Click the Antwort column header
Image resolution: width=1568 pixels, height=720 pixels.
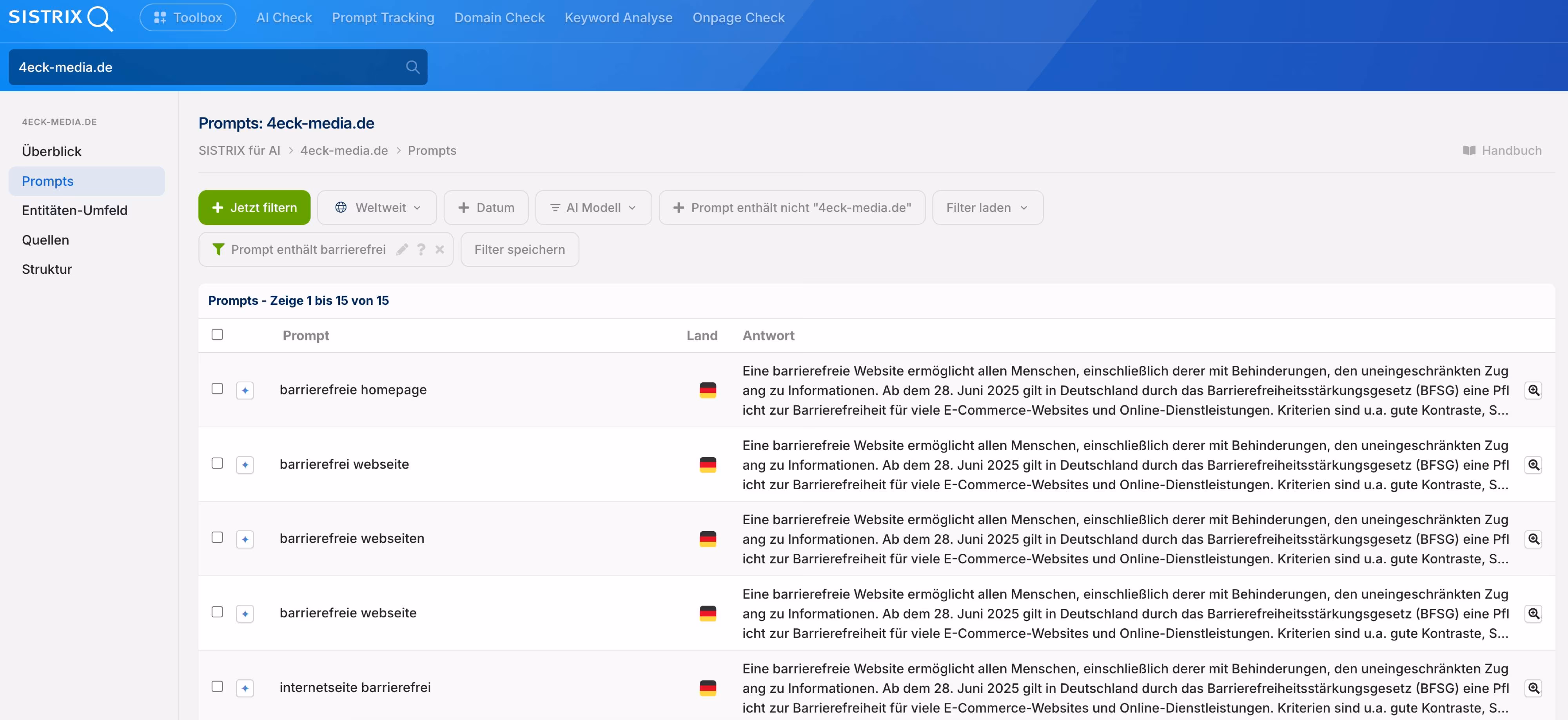(768, 336)
